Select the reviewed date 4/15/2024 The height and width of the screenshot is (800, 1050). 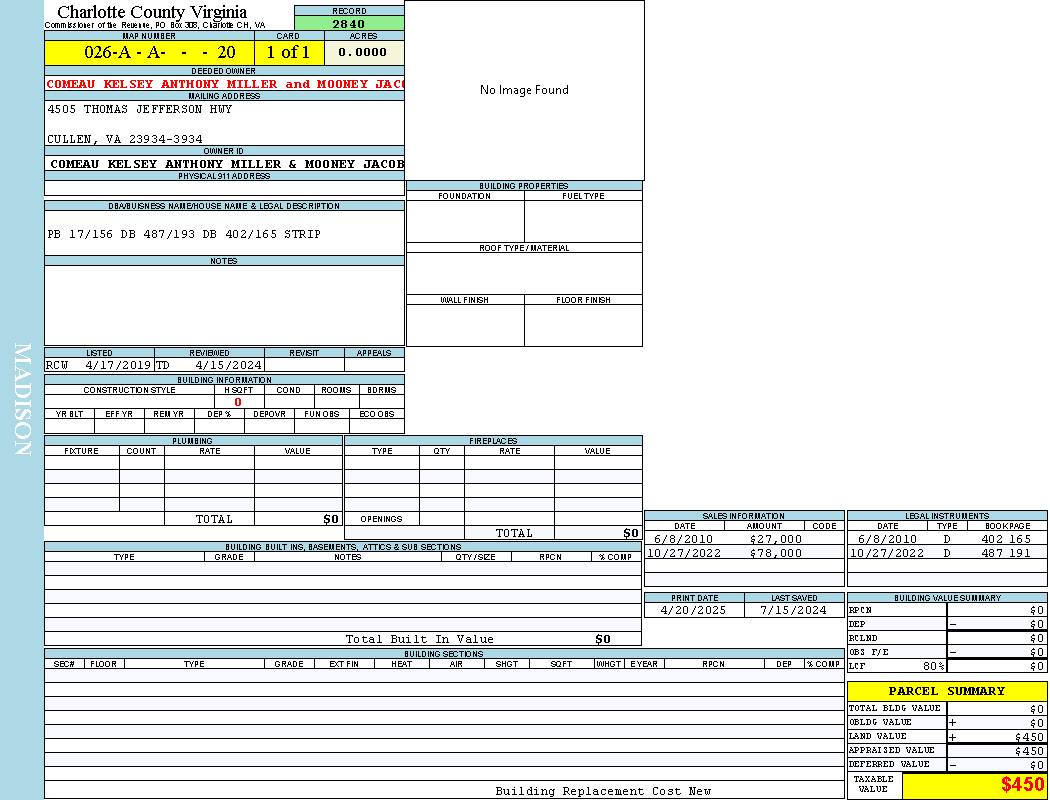coord(228,365)
